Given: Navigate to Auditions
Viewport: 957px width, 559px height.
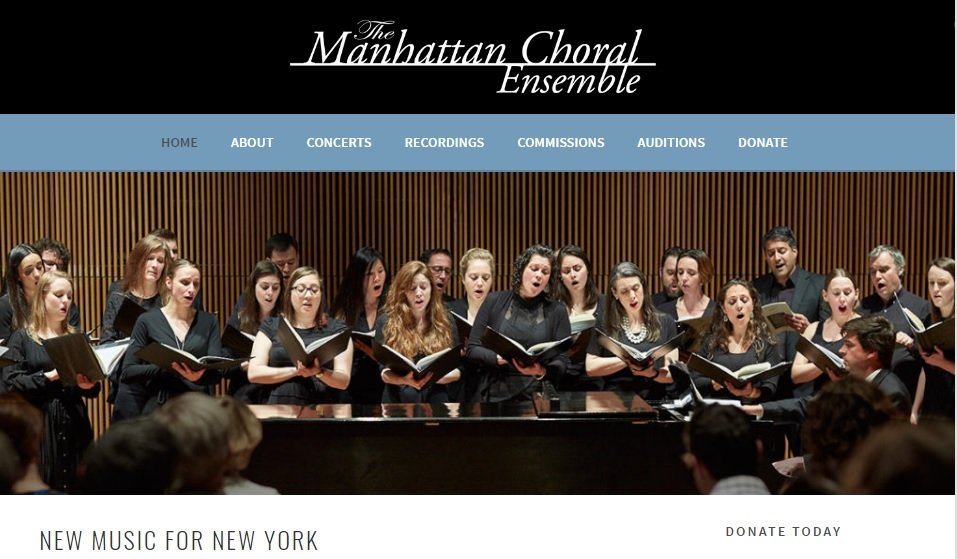Looking at the screenshot, I should tap(671, 143).
